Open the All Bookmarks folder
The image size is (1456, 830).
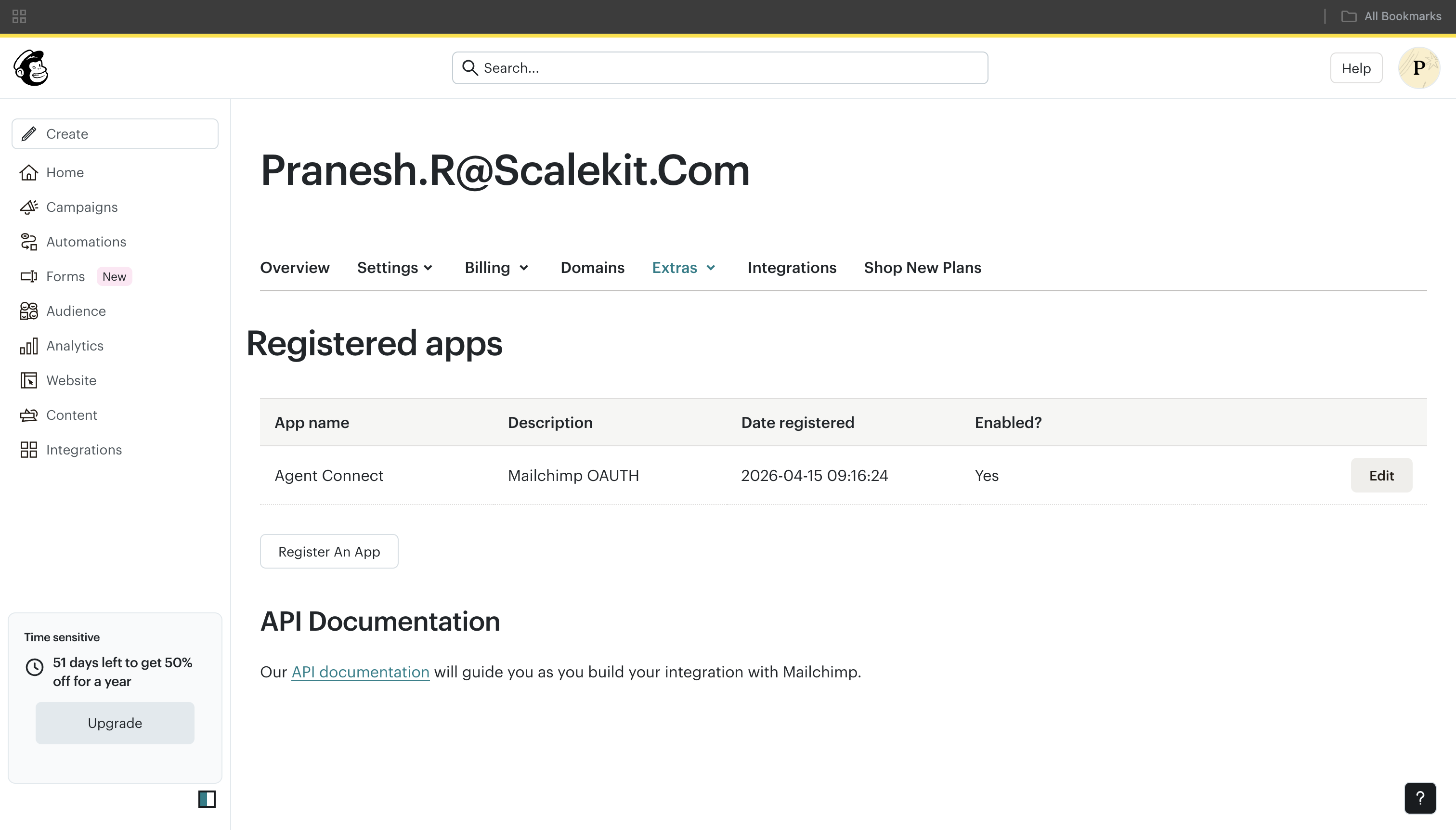[1391, 16]
